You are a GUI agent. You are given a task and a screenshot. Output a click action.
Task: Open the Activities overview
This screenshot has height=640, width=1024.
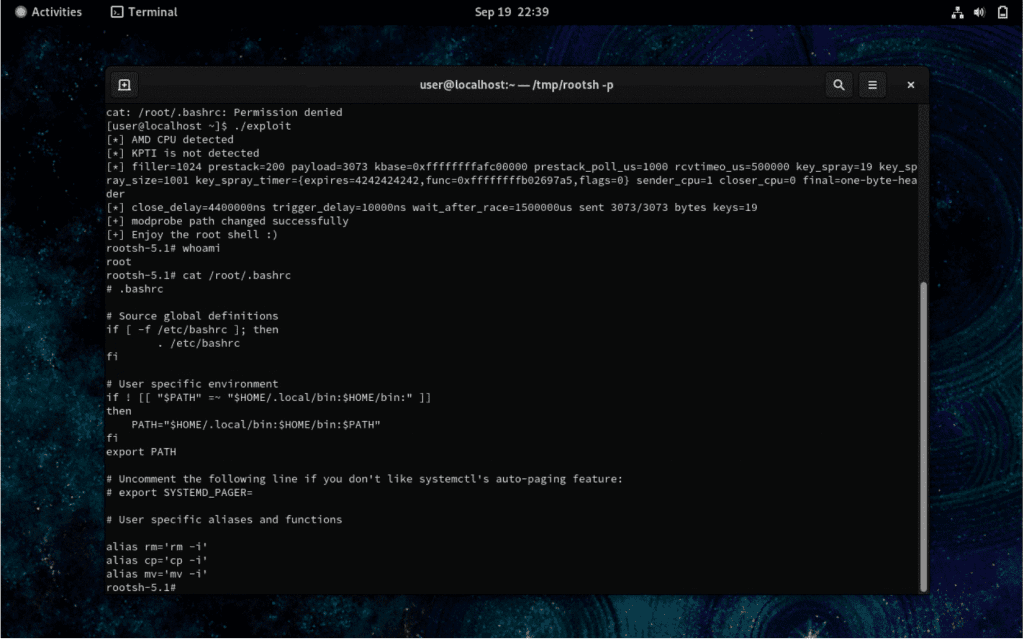coord(48,12)
